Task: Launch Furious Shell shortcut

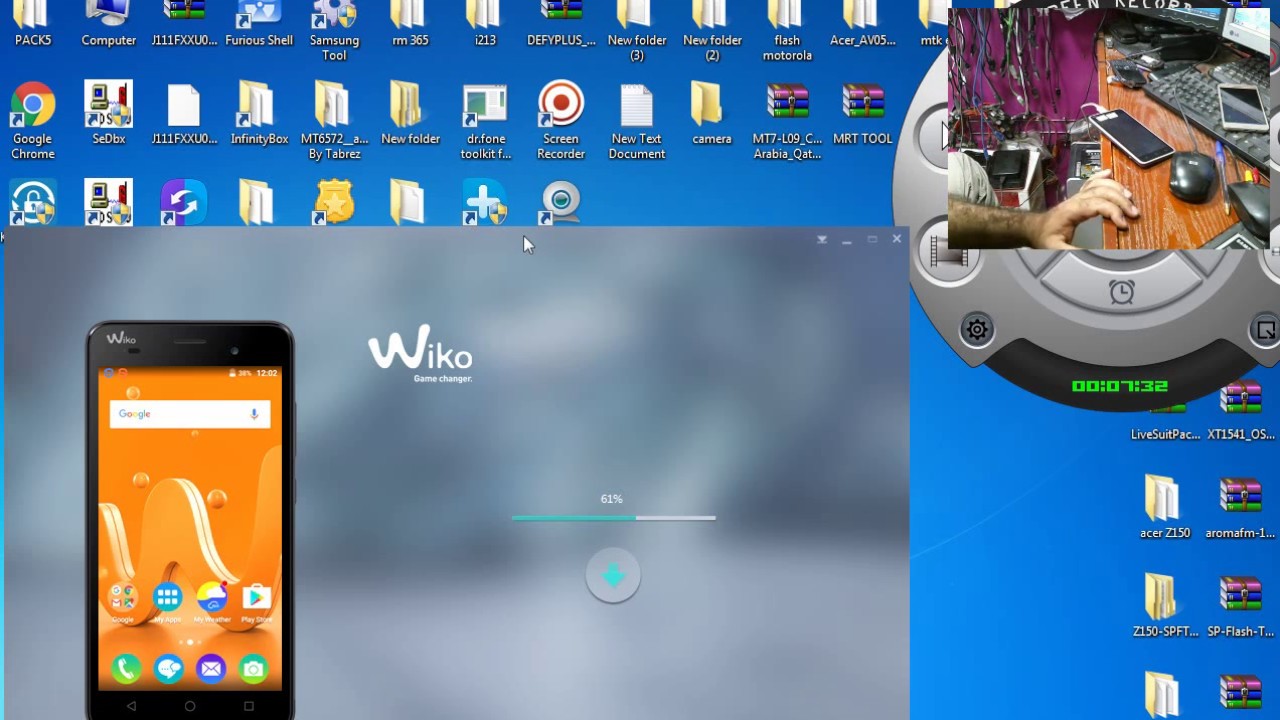Action: click(259, 24)
